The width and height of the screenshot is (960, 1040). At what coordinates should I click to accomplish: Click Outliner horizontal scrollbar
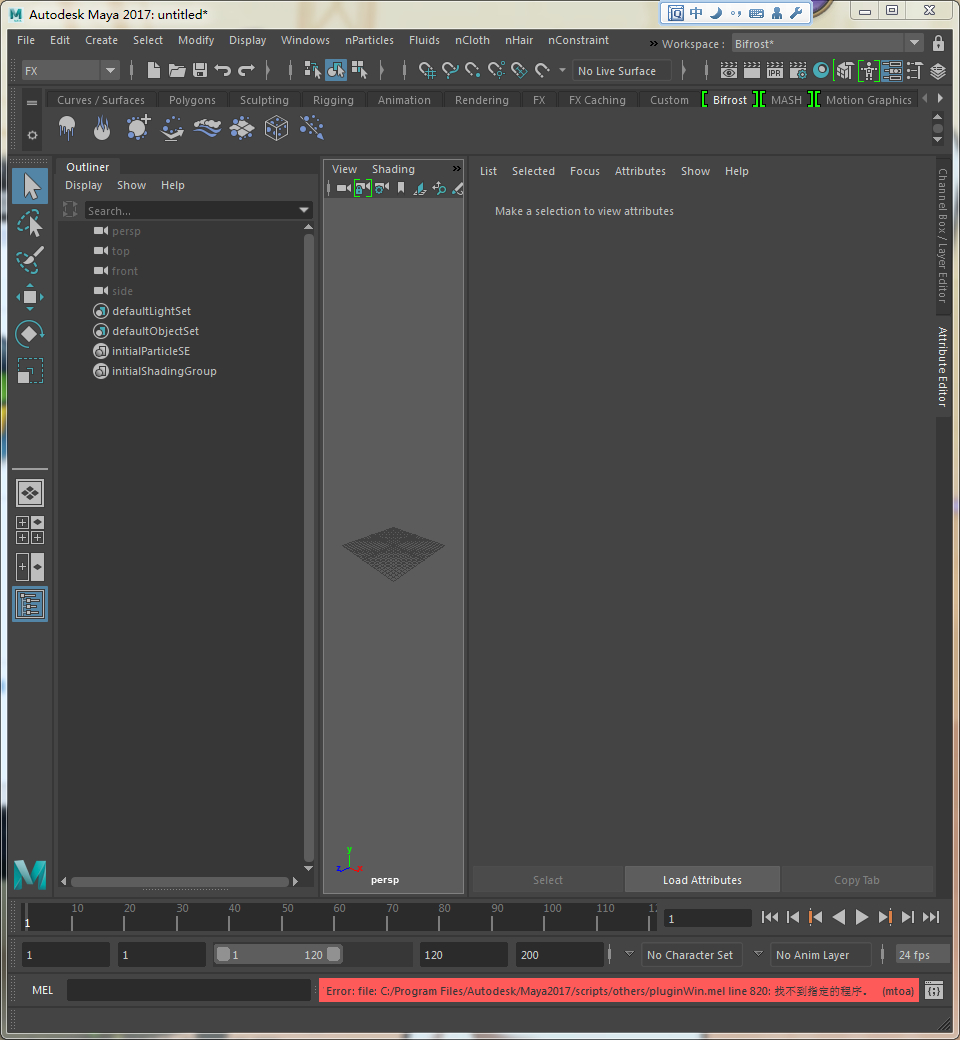179,881
